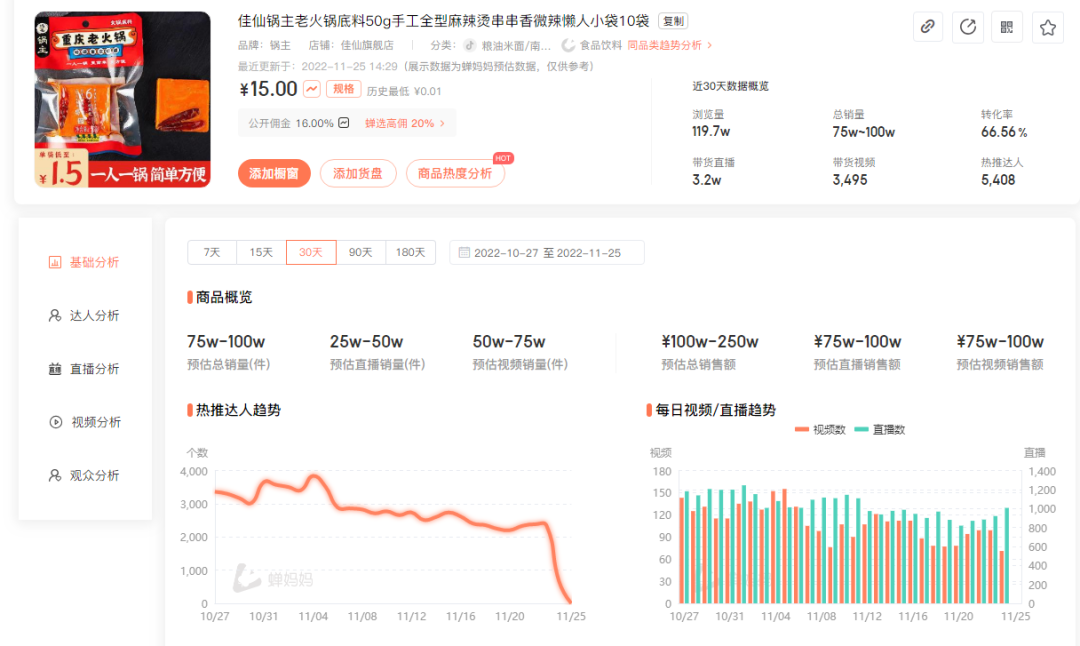Click the 直播分析 sidebar icon
This screenshot has height=646, width=1080.
[55, 369]
